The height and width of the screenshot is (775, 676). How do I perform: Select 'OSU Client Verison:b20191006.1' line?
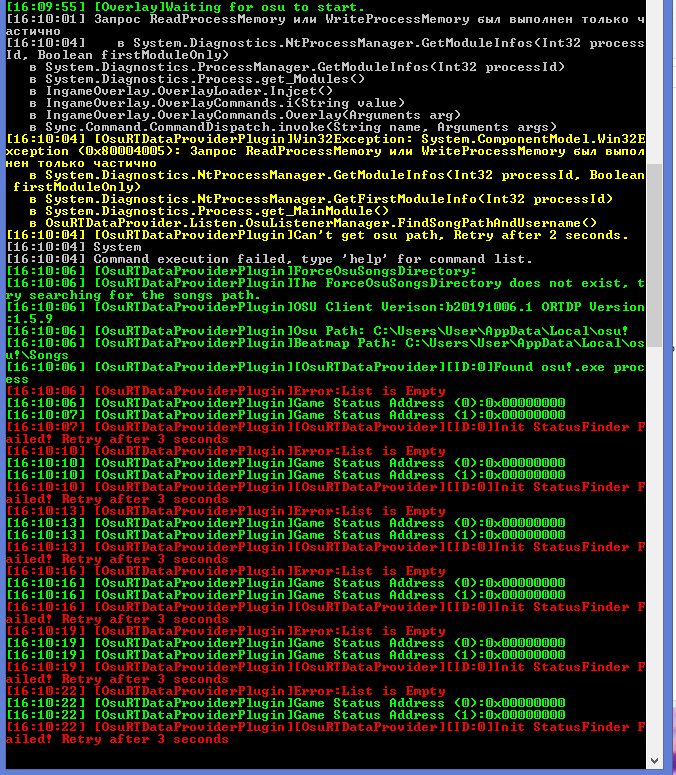(x=325, y=313)
